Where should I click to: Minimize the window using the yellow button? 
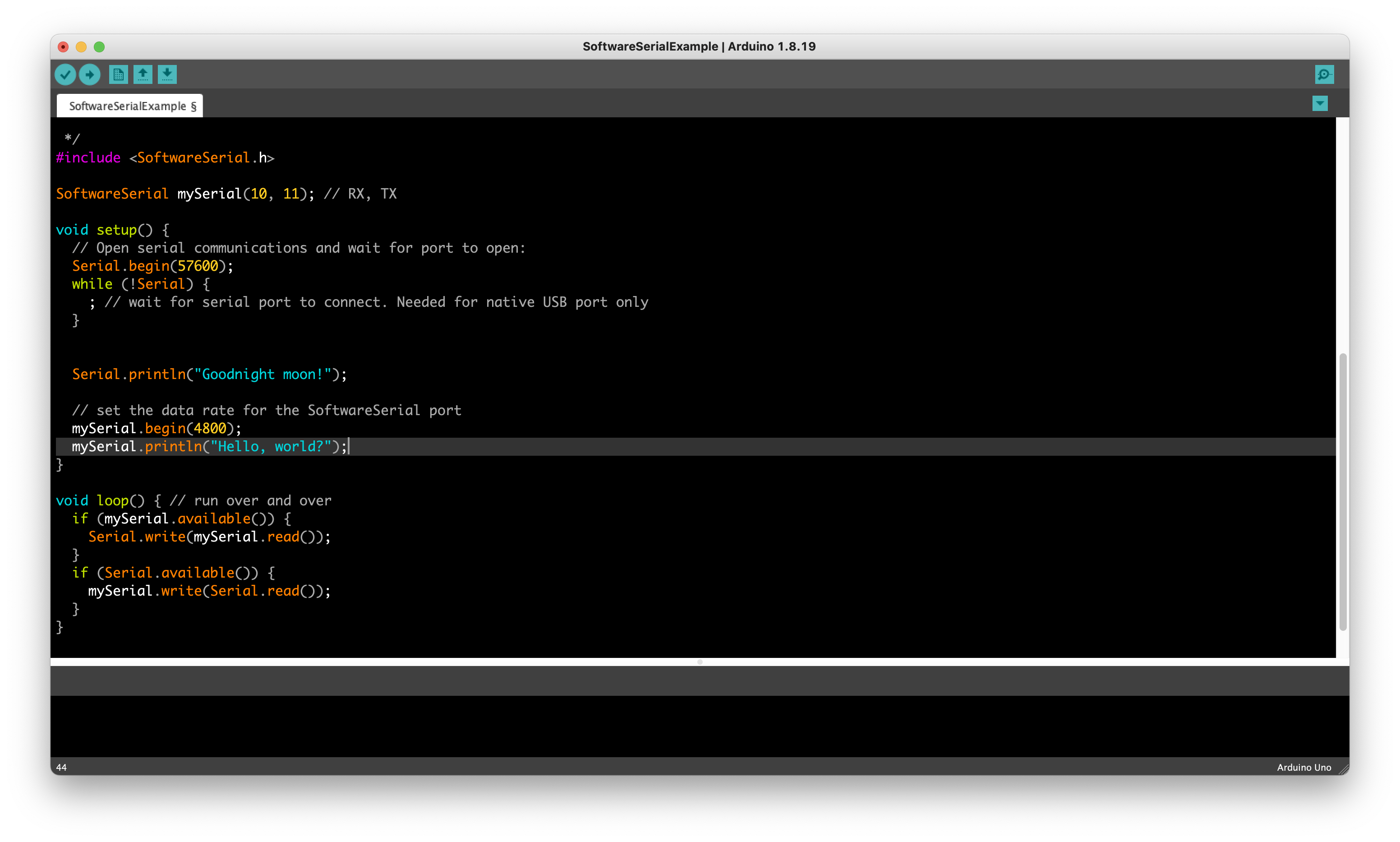[x=81, y=46]
